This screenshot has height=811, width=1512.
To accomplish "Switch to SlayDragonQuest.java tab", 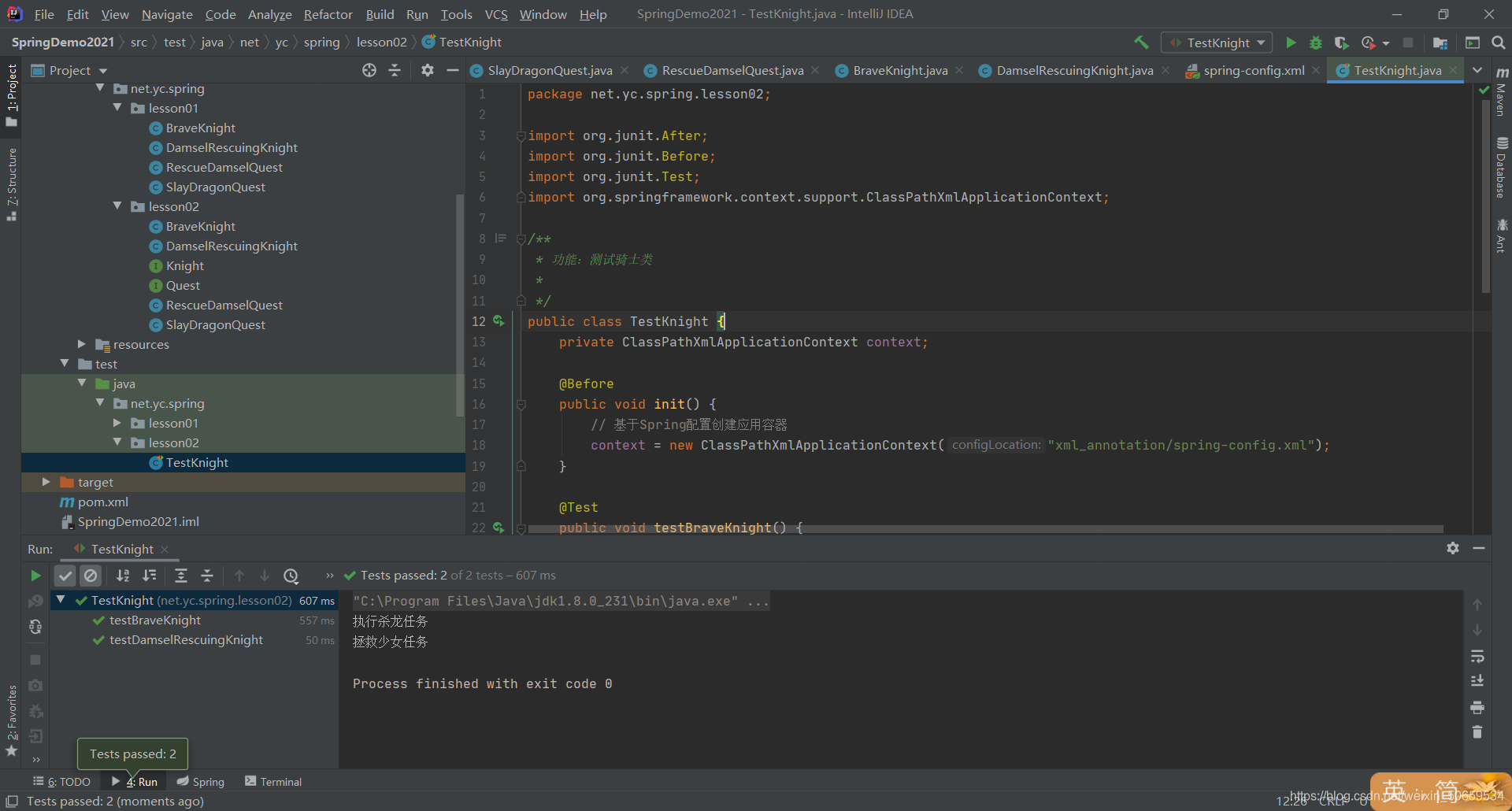I will click(549, 70).
